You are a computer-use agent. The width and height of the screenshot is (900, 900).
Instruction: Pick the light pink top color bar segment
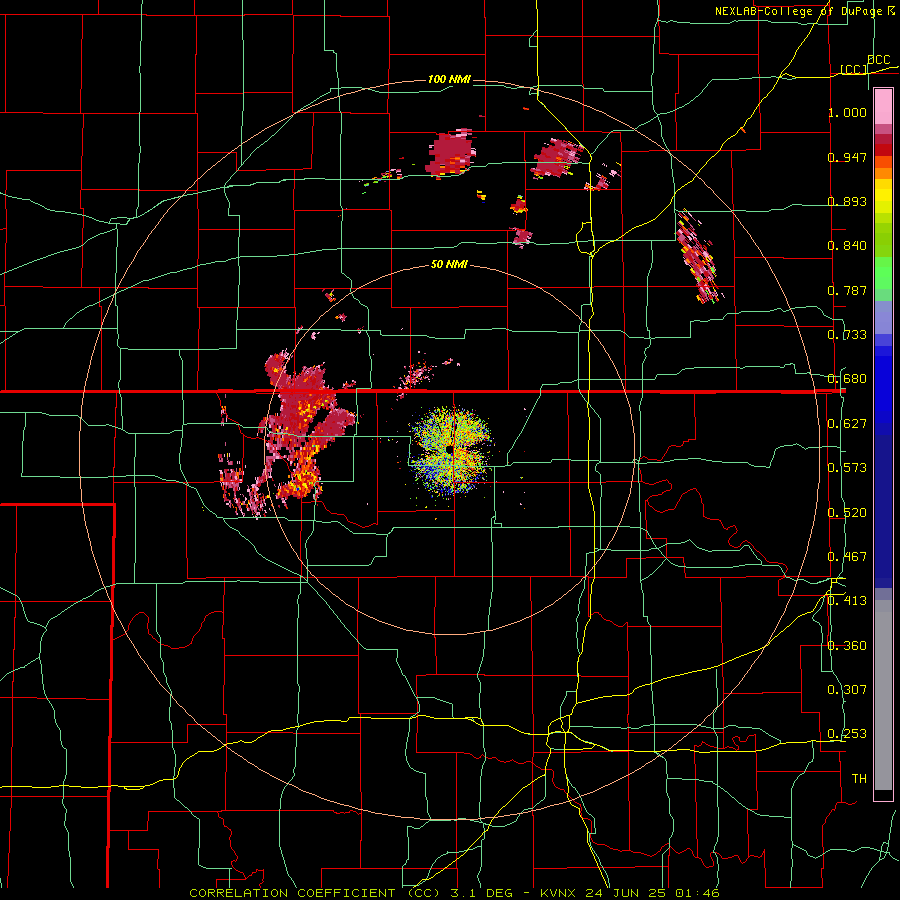pos(883,106)
